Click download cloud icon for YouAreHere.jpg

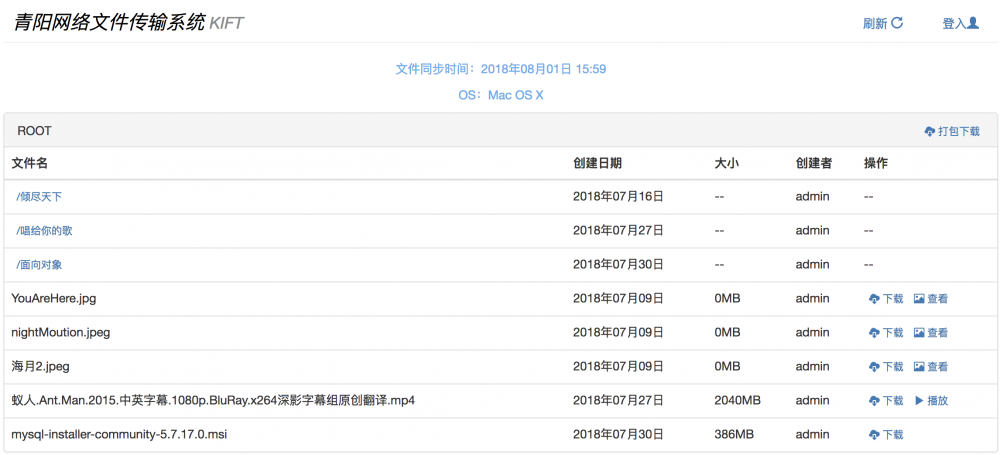874,299
